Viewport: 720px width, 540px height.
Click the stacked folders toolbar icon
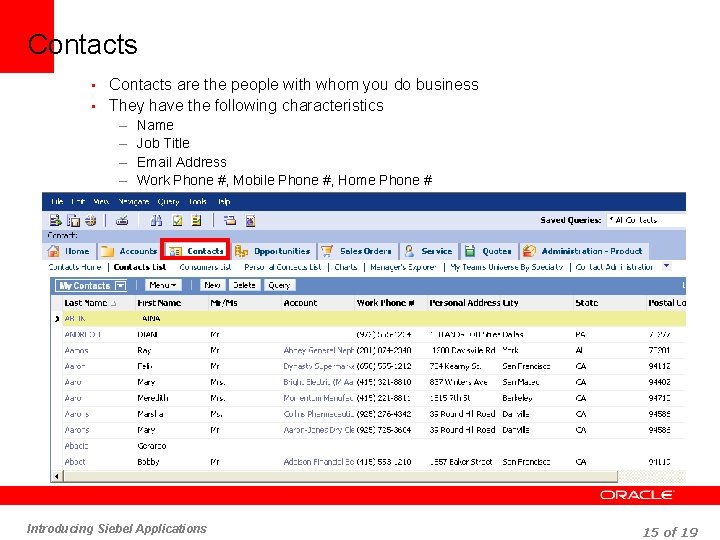[230, 221]
